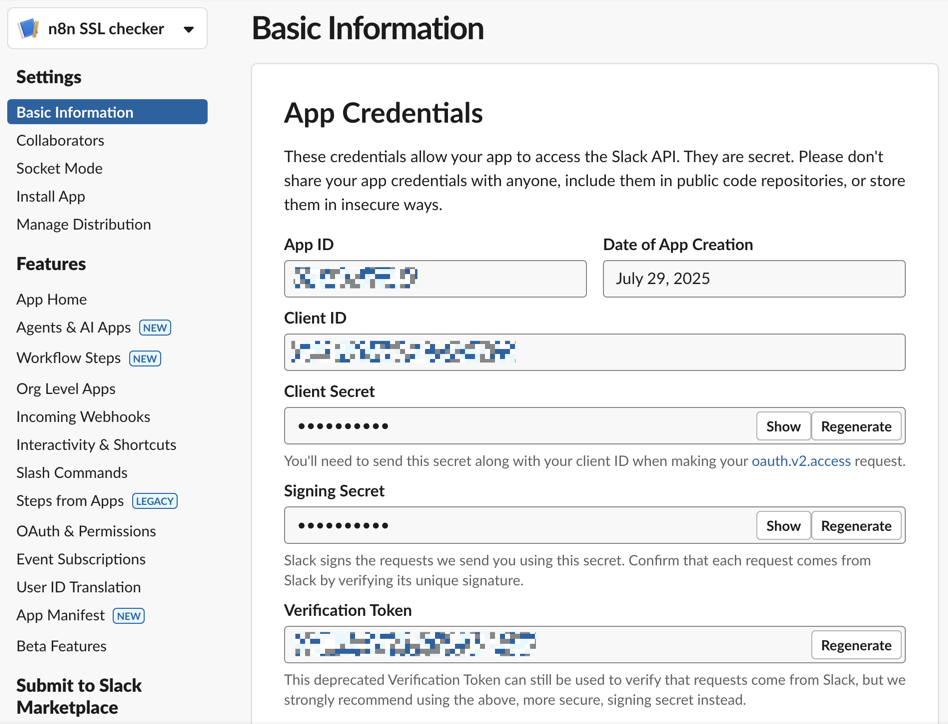Go to OAuth & Permissions
Viewport: 948px width, 724px height.
[86, 531]
